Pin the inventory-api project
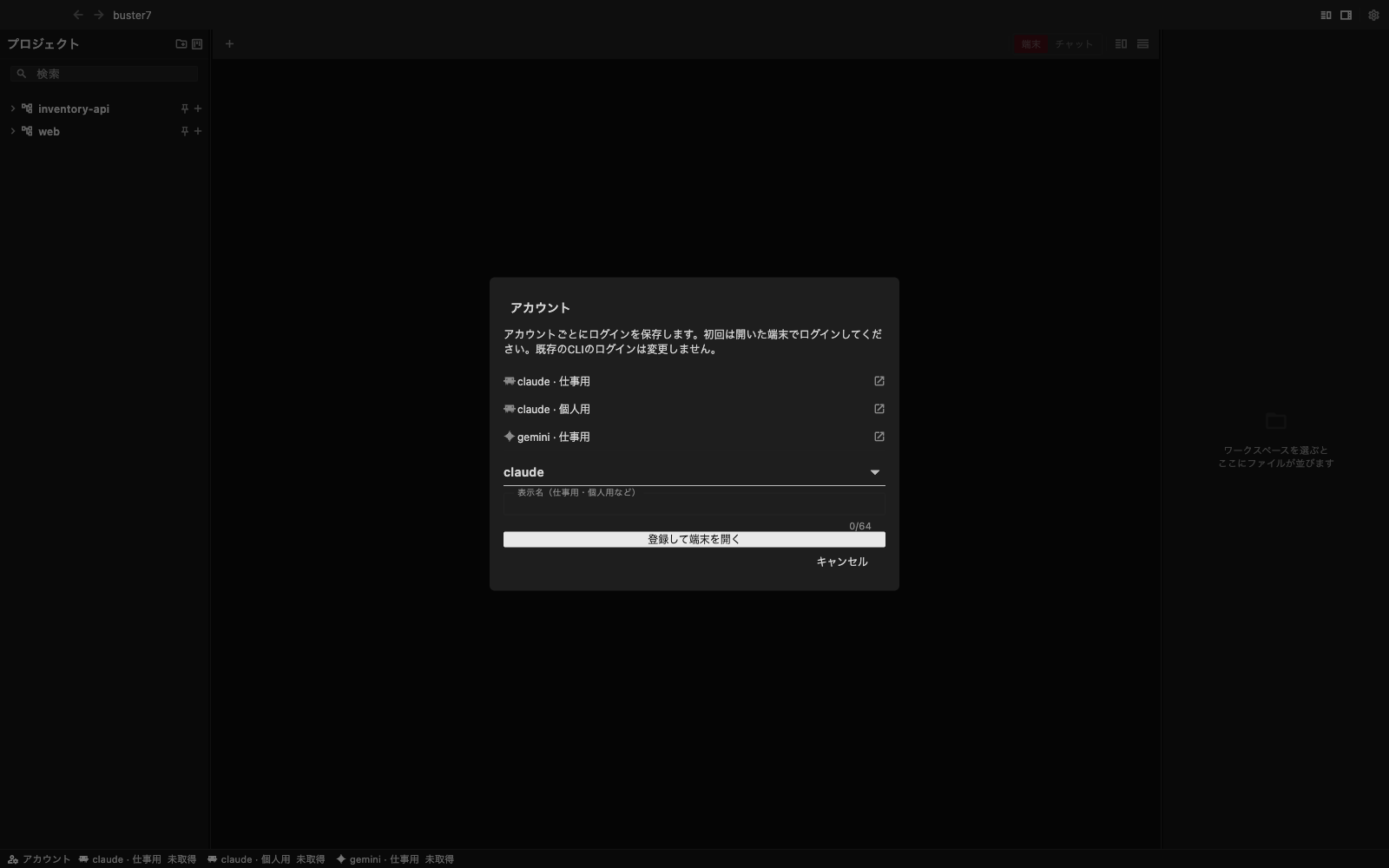 (x=184, y=108)
